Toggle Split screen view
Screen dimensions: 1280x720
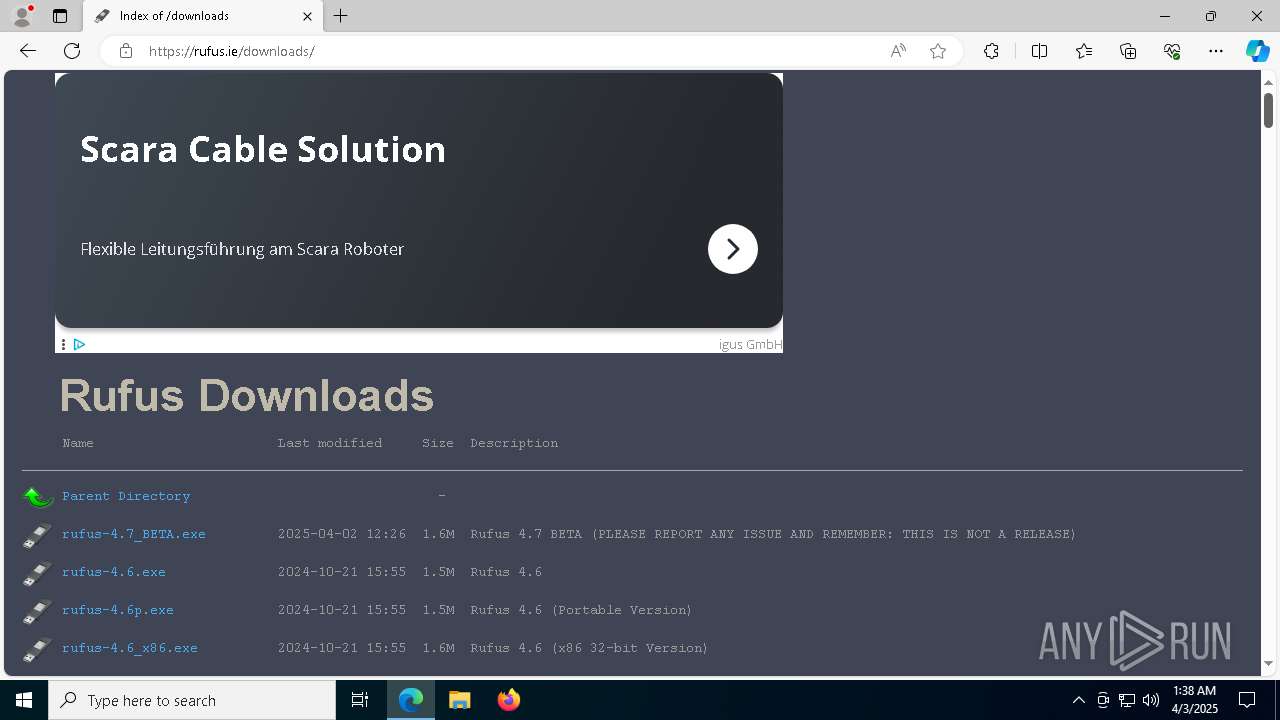pyautogui.click(x=1039, y=51)
